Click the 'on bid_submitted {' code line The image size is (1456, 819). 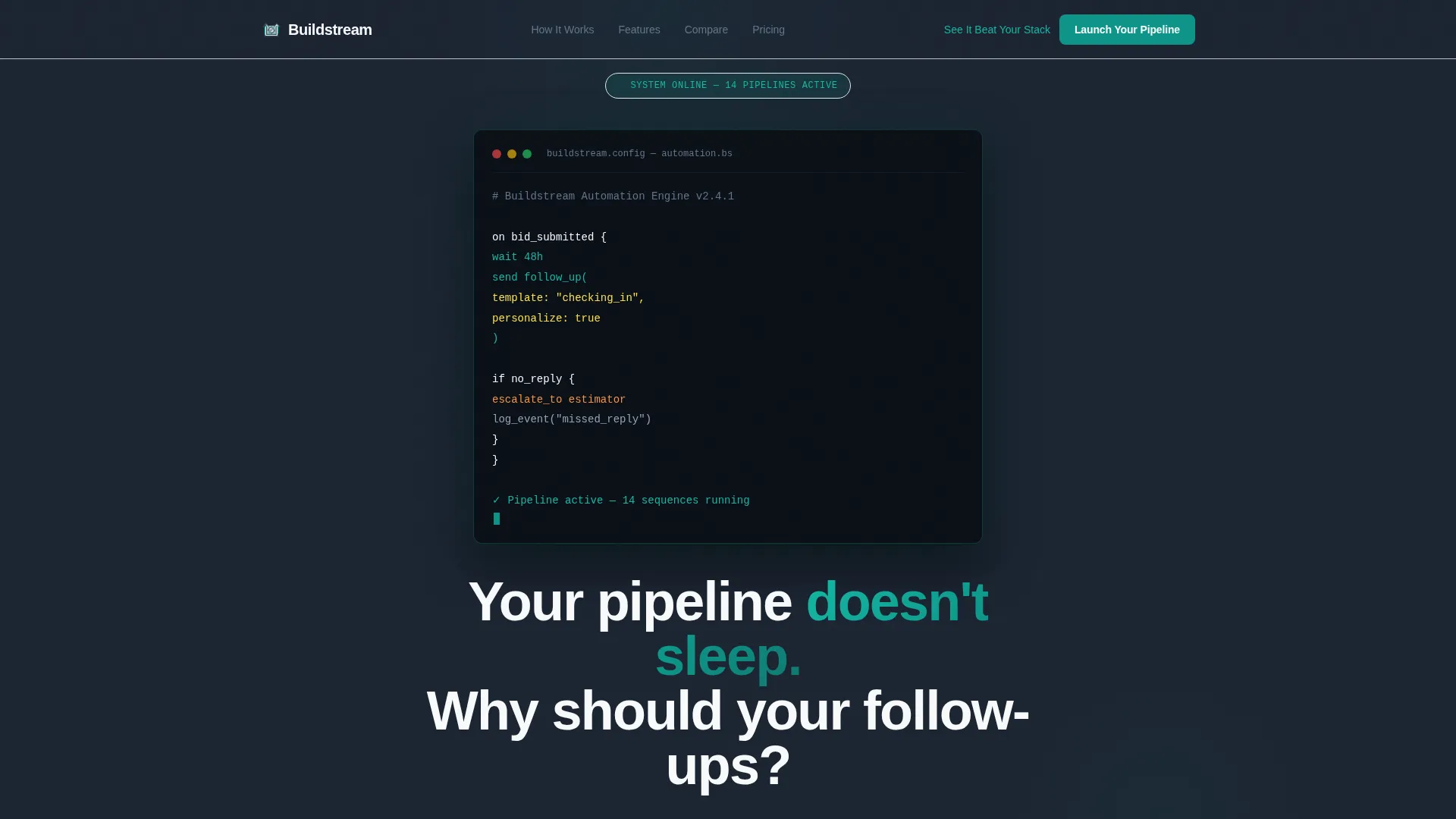[549, 237]
